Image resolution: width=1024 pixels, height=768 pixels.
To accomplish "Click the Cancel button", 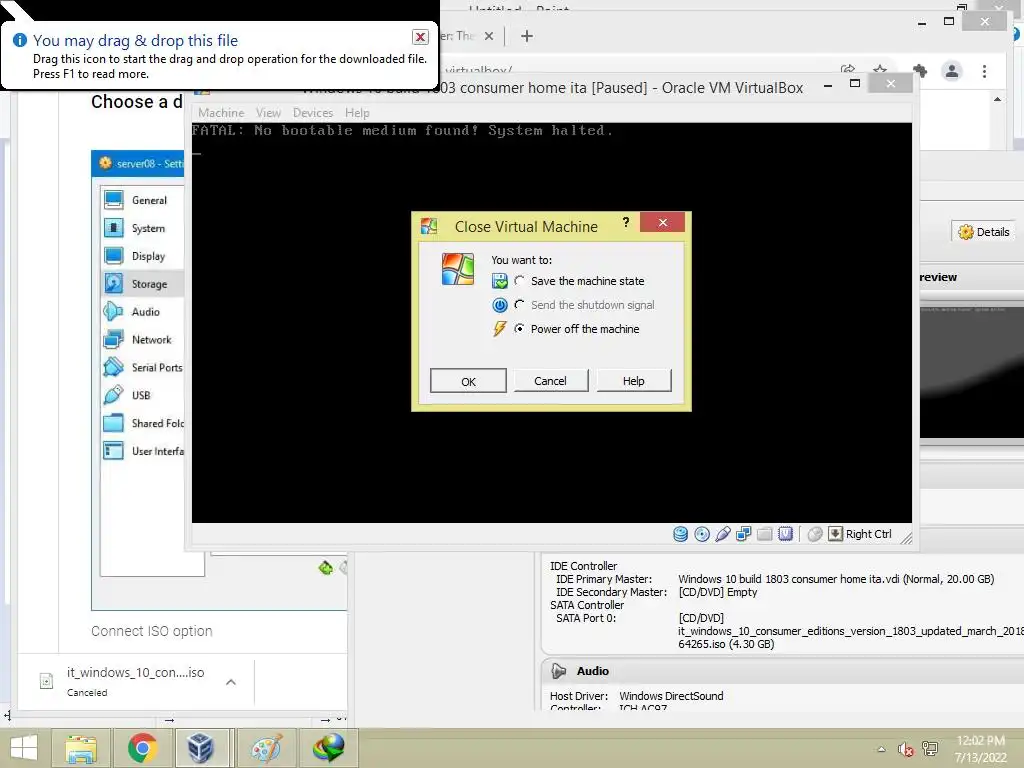I will (551, 381).
